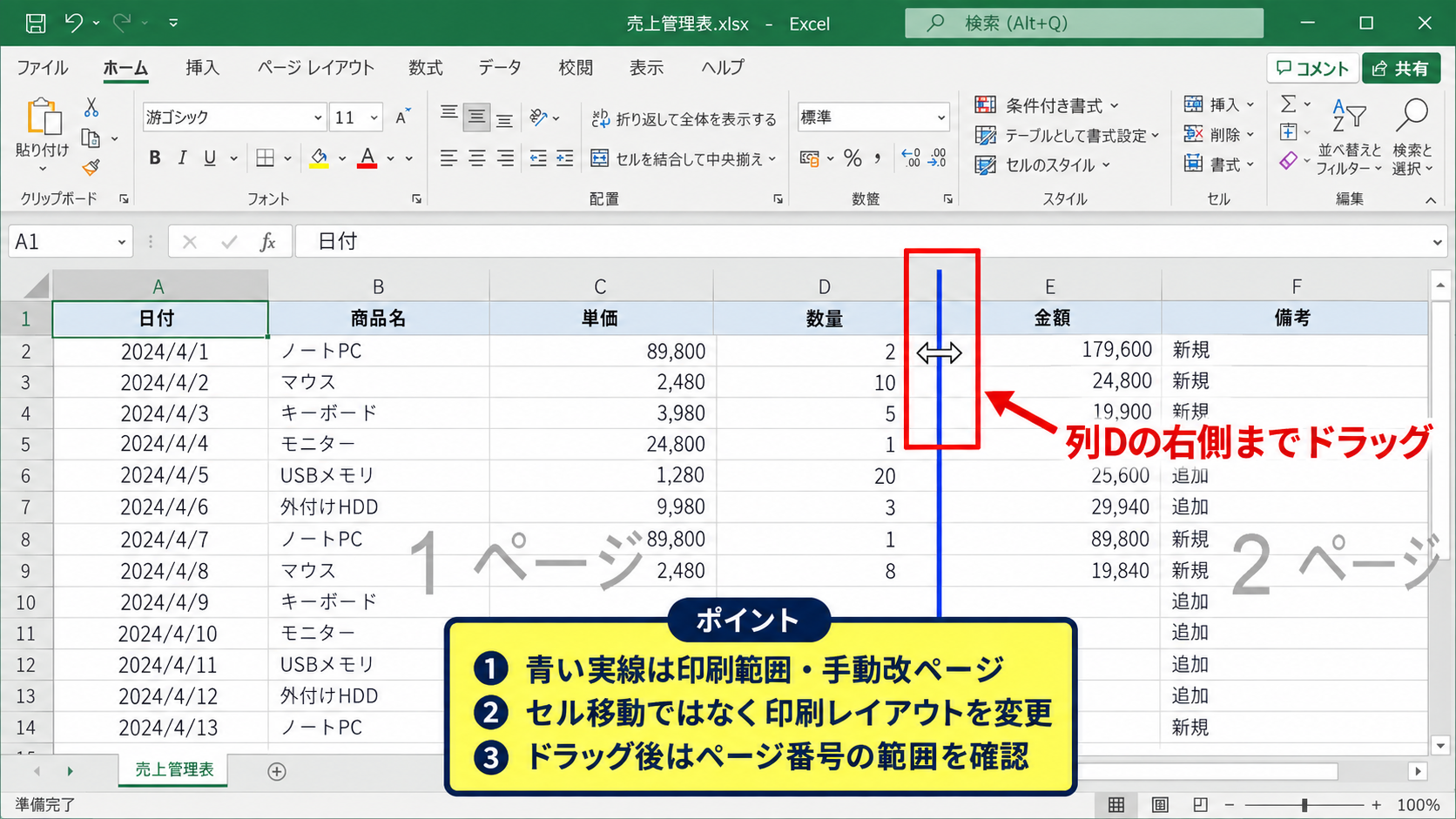Select normal view in the status bar
This screenshot has height=819, width=1456.
(x=1116, y=805)
